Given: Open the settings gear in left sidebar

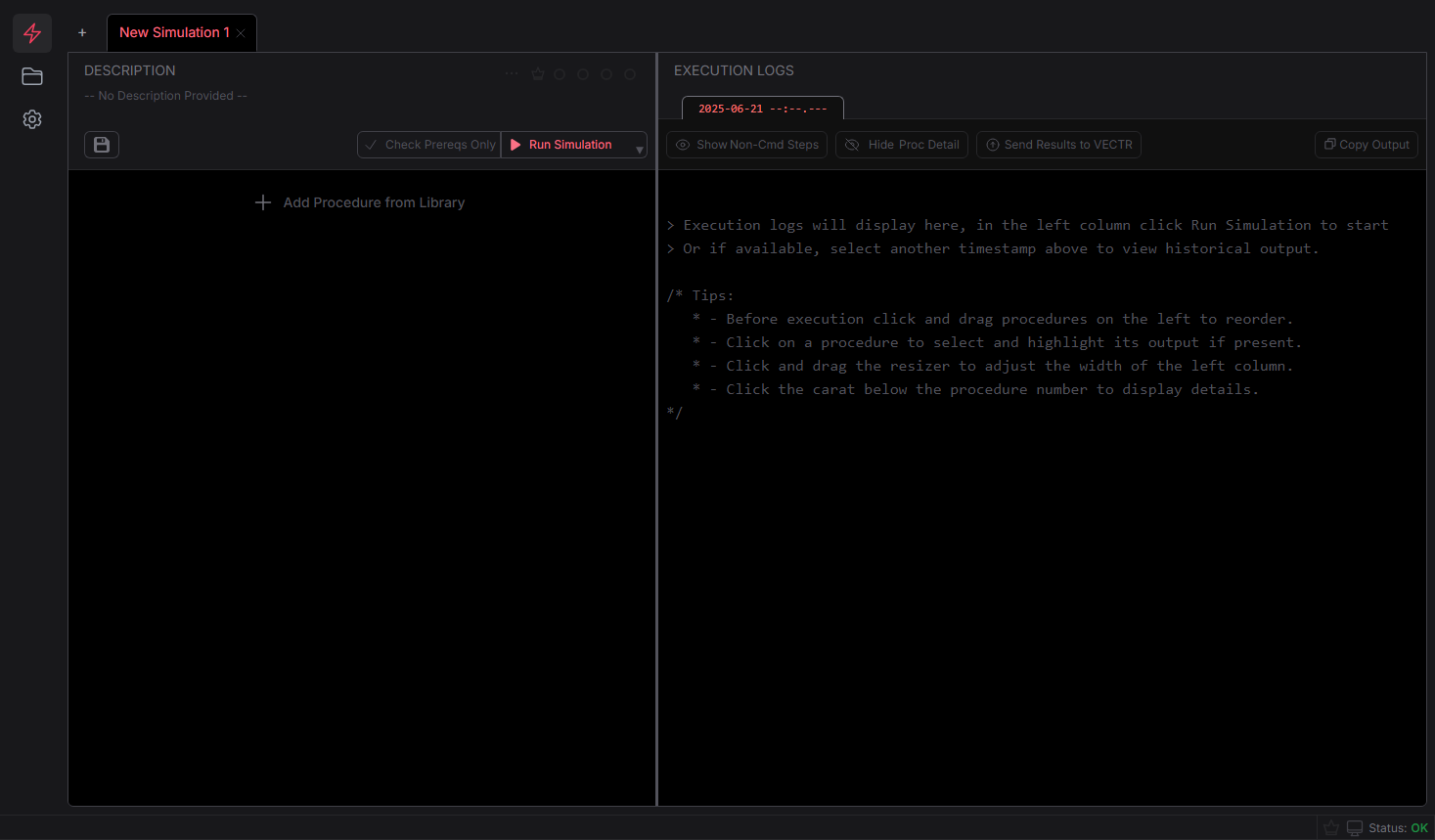Looking at the screenshot, I should 32,119.
